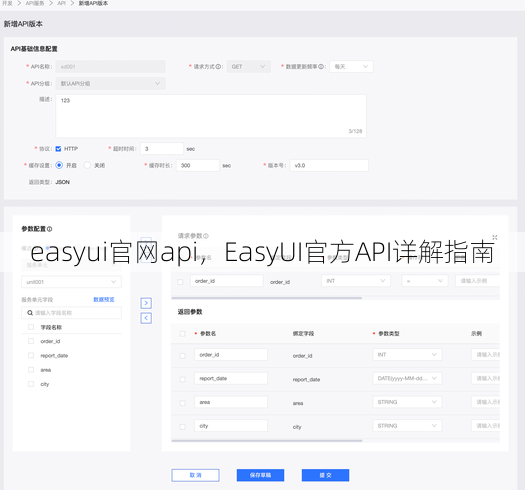The height and width of the screenshot is (490, 525).
Task: Click the 描述 description text area
Action: tap(211, 116)
